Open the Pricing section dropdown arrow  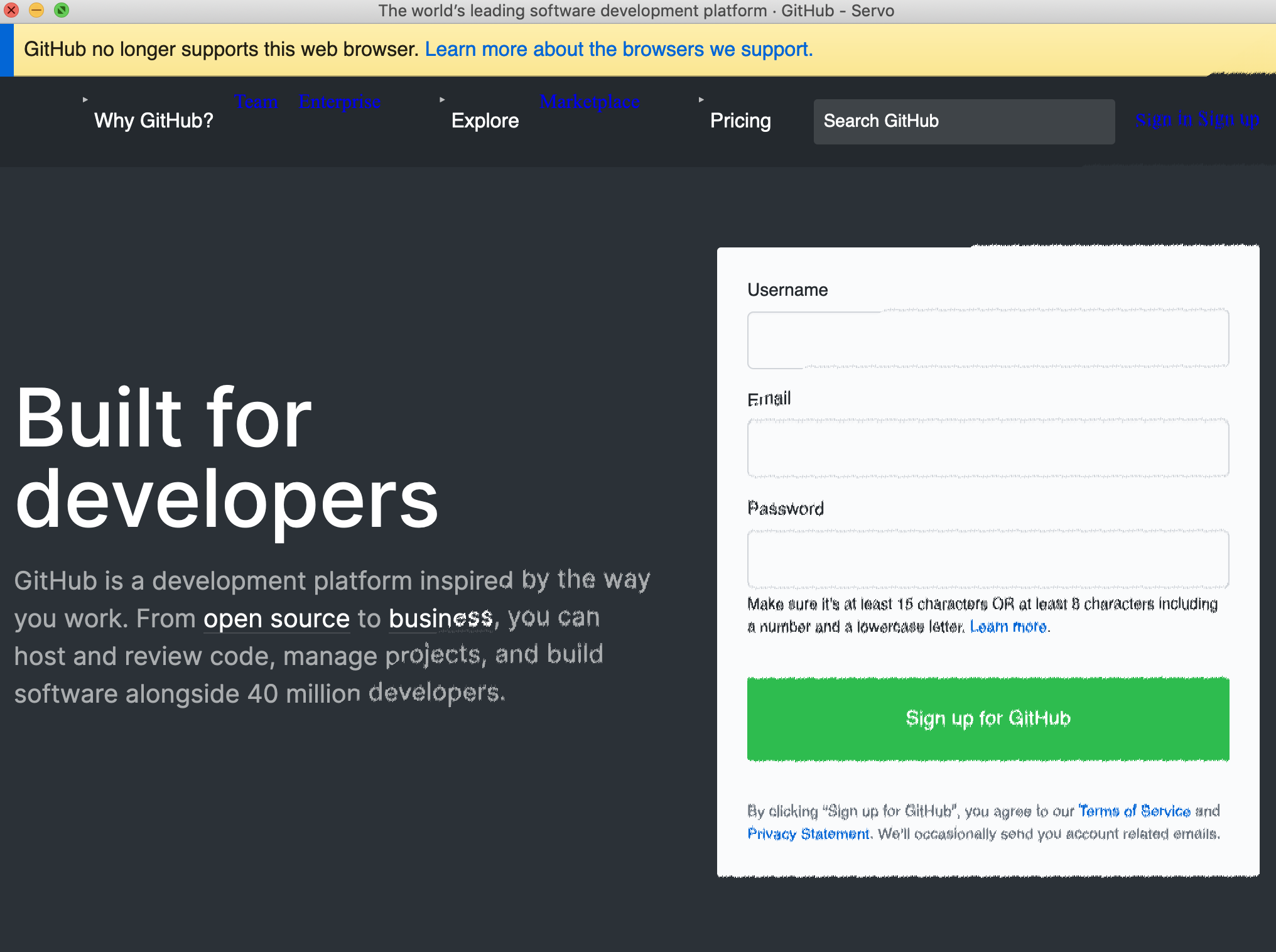point(701,99)
